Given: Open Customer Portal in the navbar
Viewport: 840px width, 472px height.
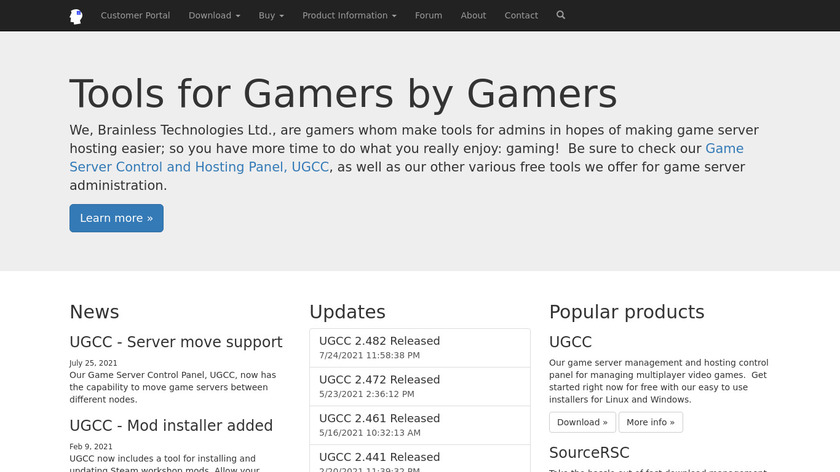Looking at the screenshot, I should click(135, 16).
